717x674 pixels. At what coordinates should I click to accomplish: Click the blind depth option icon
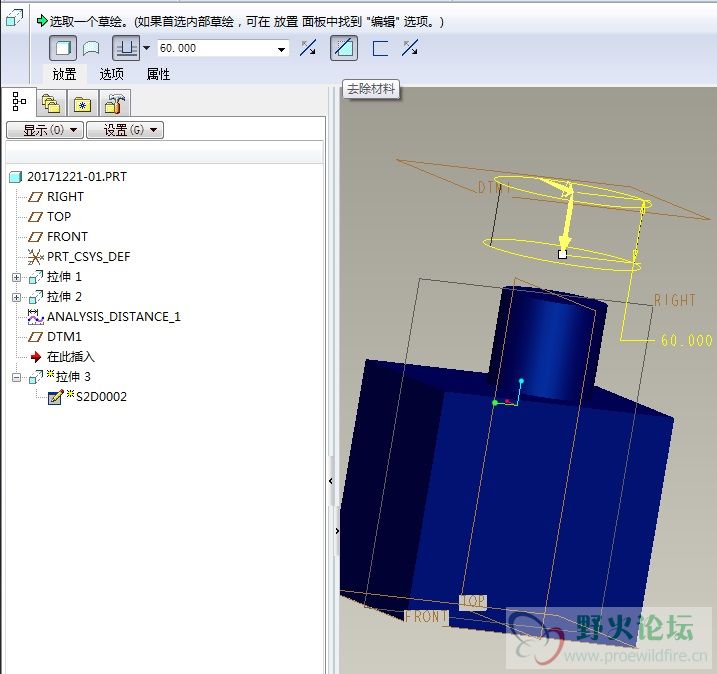(126, 48)
